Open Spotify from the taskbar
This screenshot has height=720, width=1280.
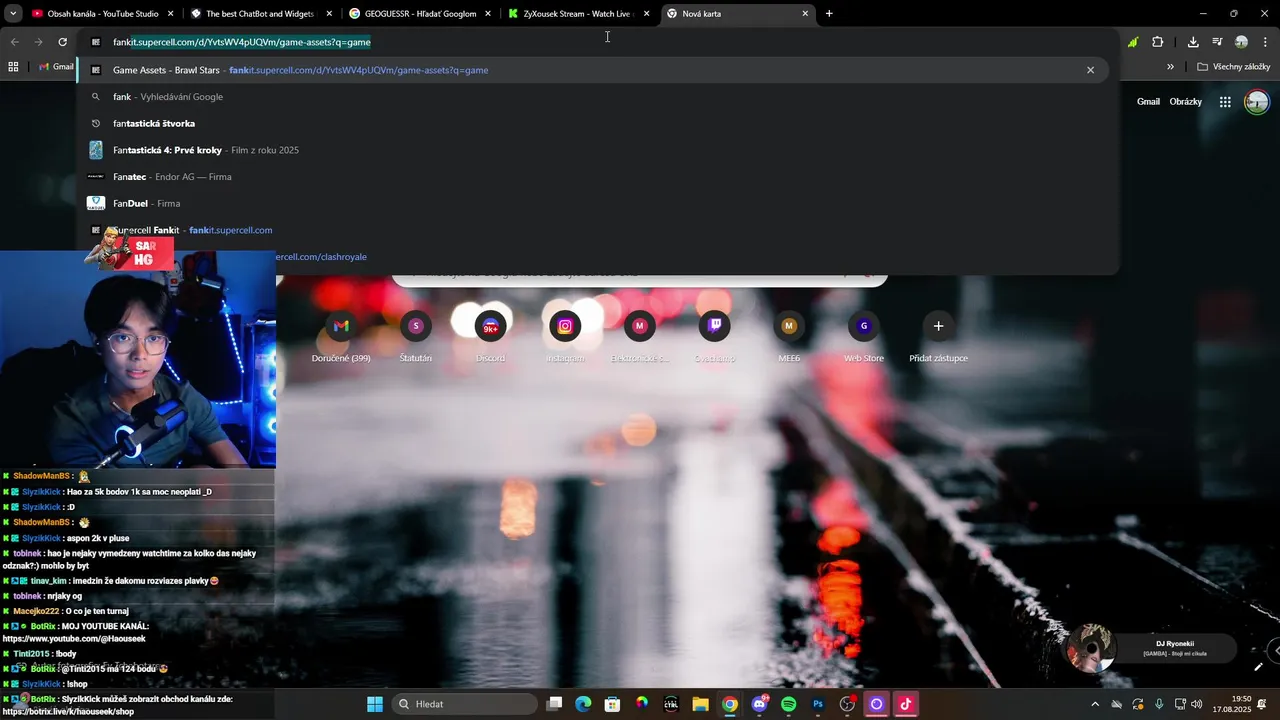click(788, 704)
